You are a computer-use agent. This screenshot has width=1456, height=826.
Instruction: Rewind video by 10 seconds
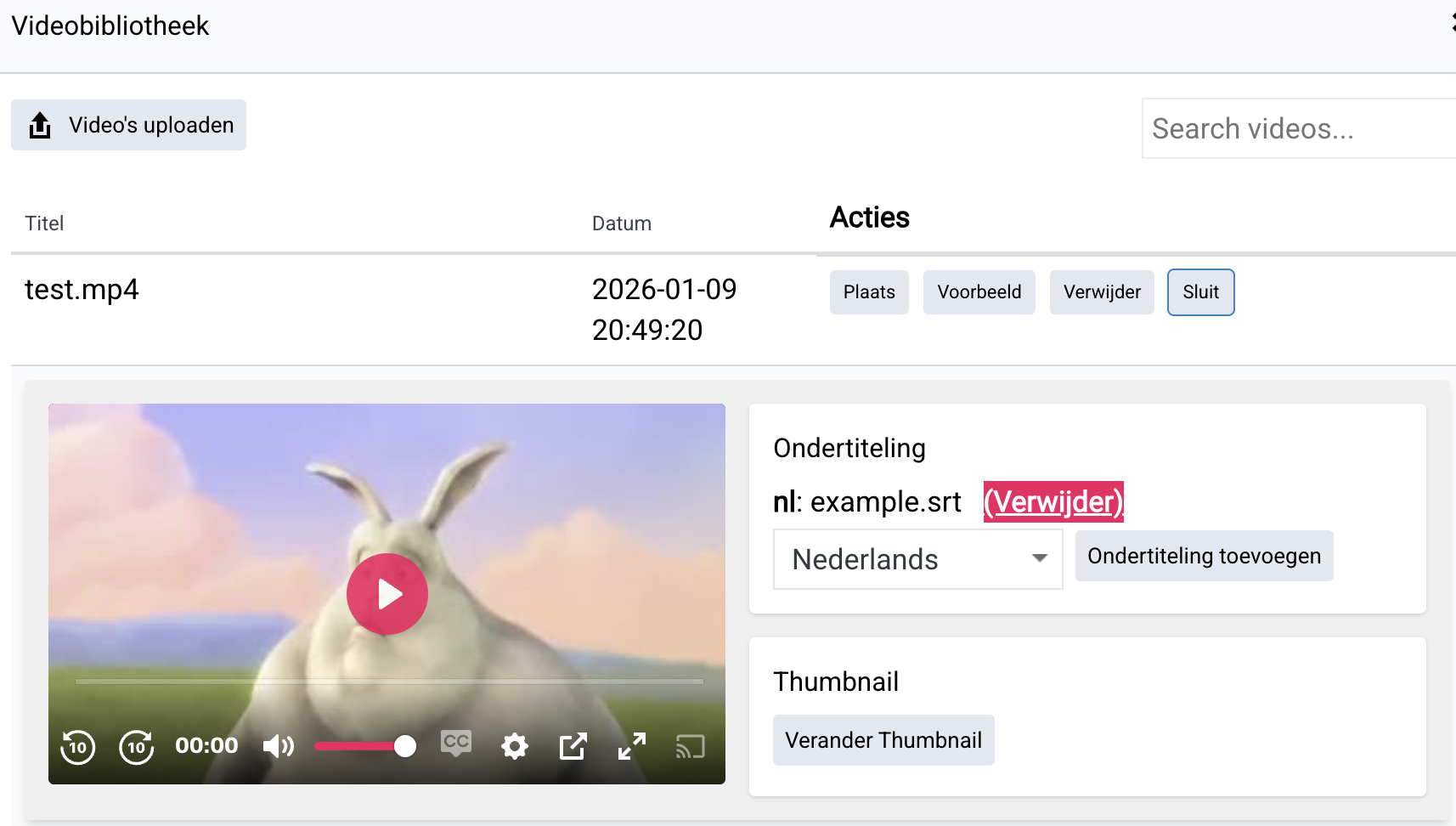click(78, 747)
